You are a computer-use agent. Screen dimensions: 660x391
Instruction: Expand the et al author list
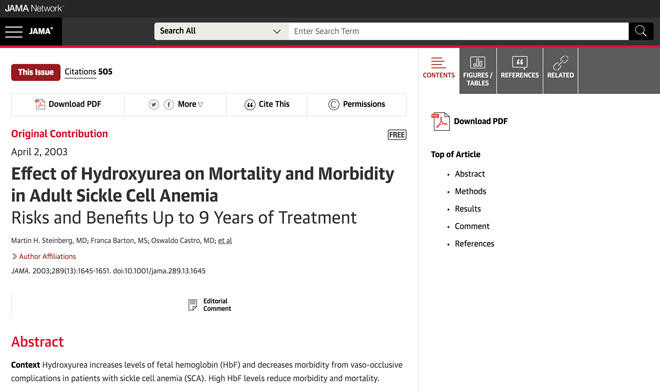pyautogui.click(x=225, y=241)
